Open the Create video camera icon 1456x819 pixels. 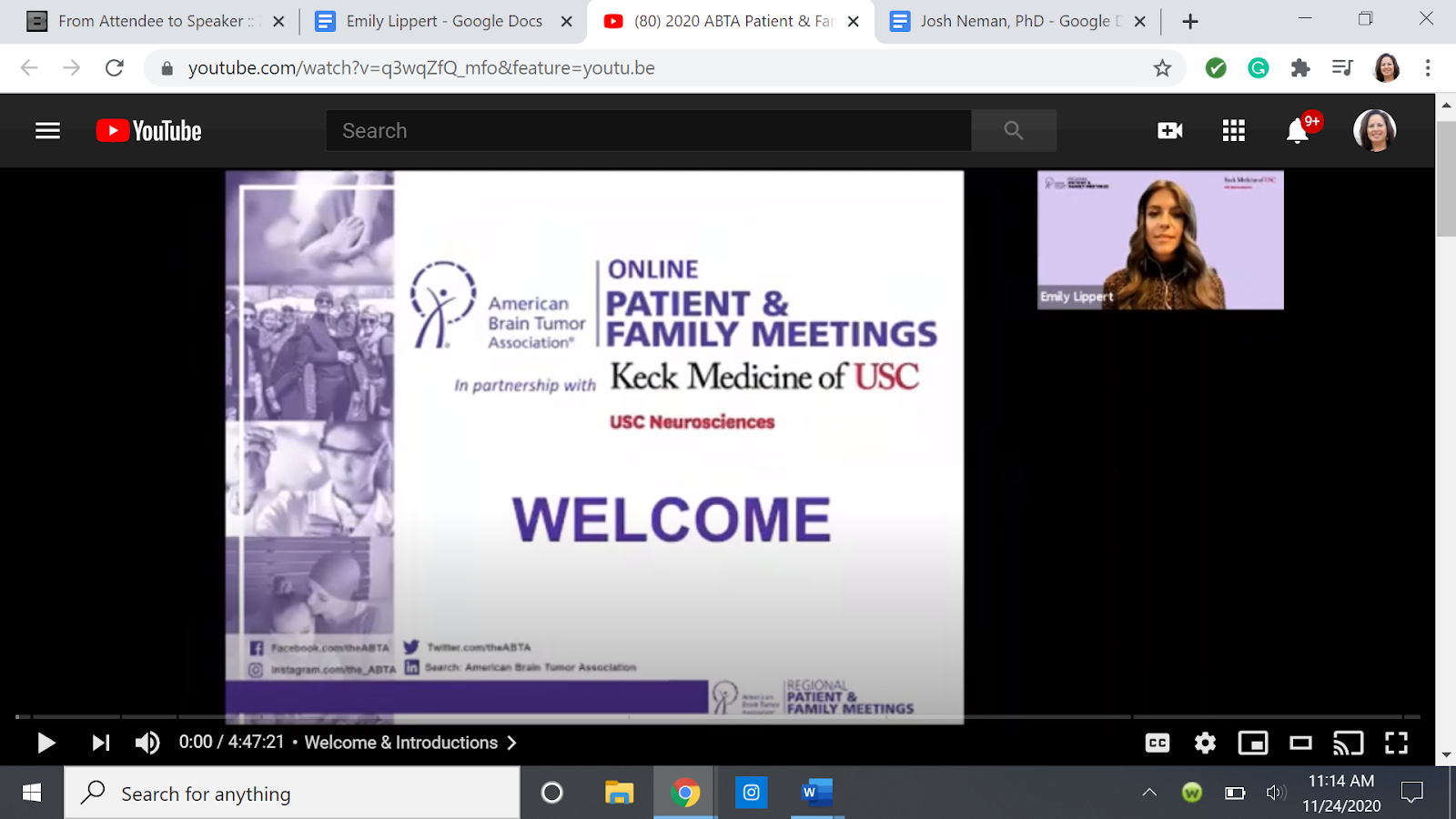pos(1170,131)
